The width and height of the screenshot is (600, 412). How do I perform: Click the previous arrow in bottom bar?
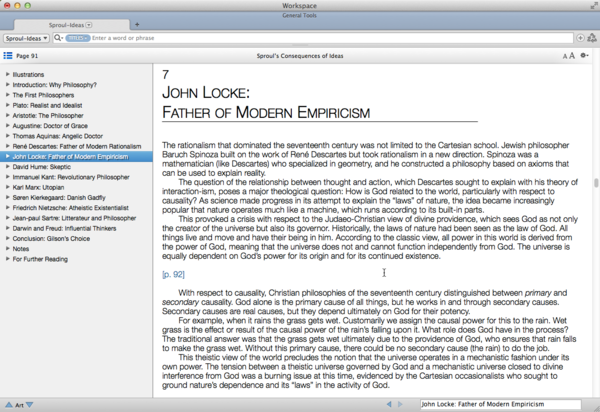(390, 404)
